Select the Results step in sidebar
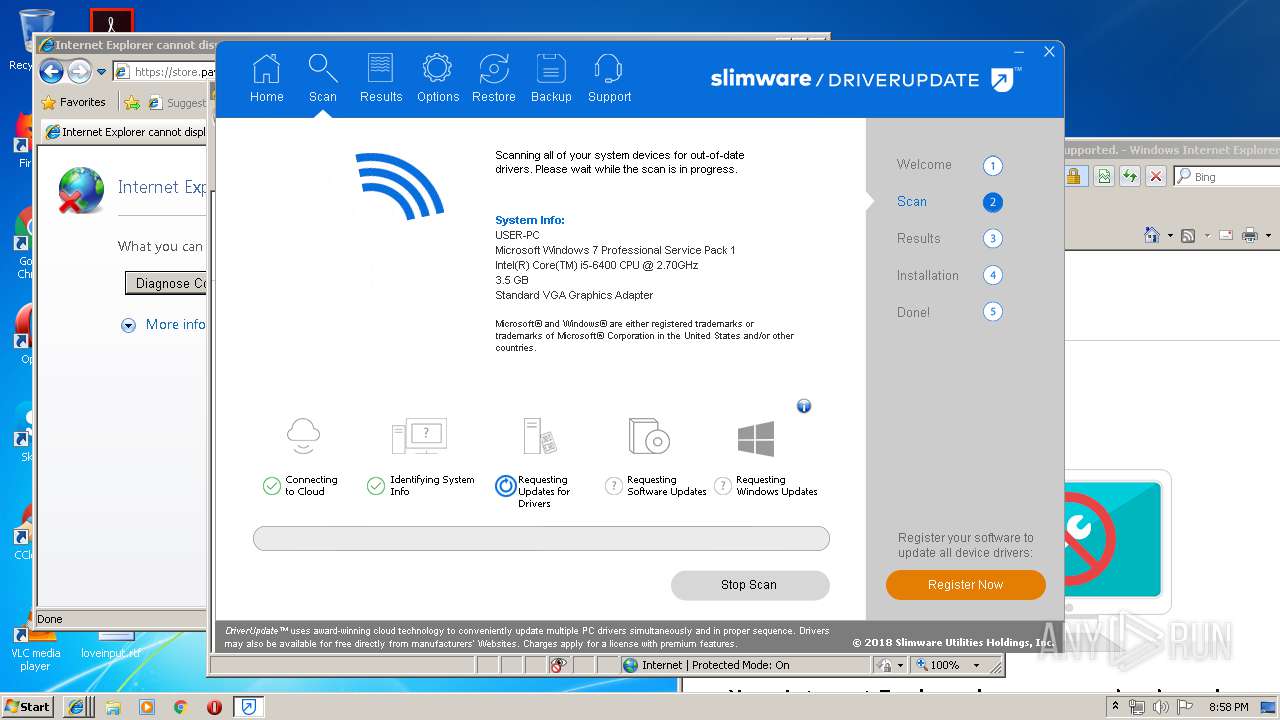This screenshot has width=1280, height=720. point(918,239)
